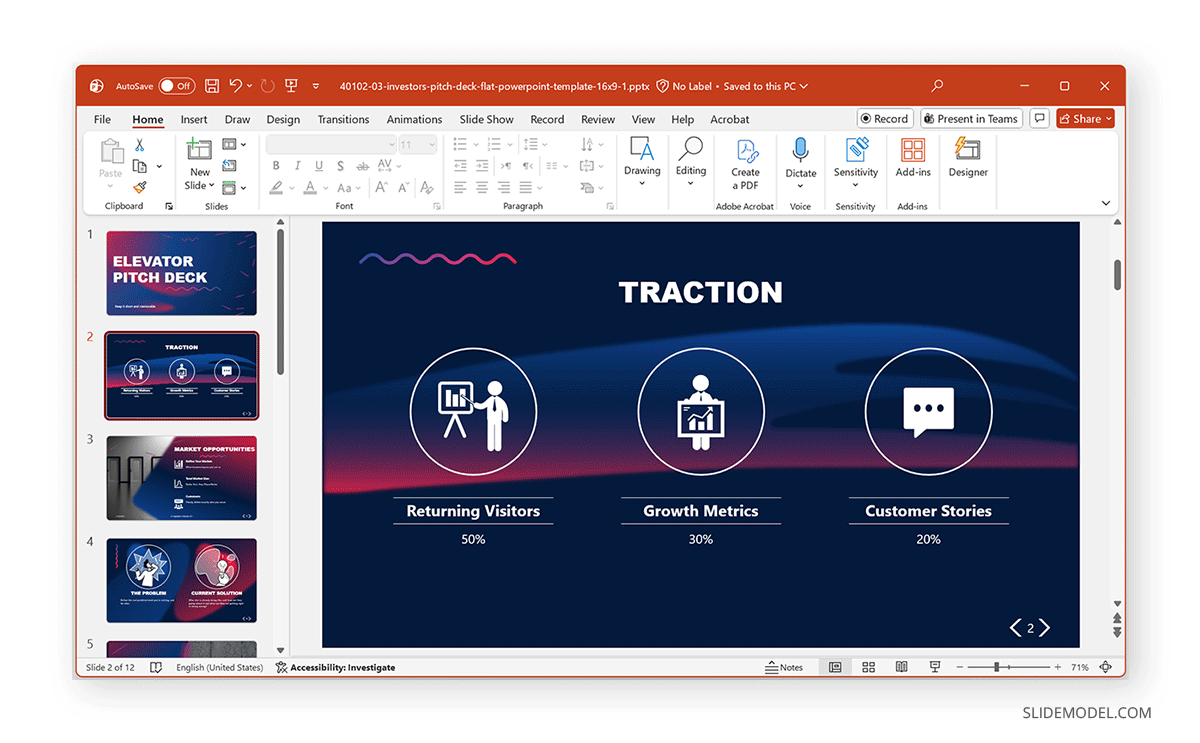Open the Add-ins gallery
Viewport: 1200px width, 743px height.
pyautogui.click(x=912, y=157)
